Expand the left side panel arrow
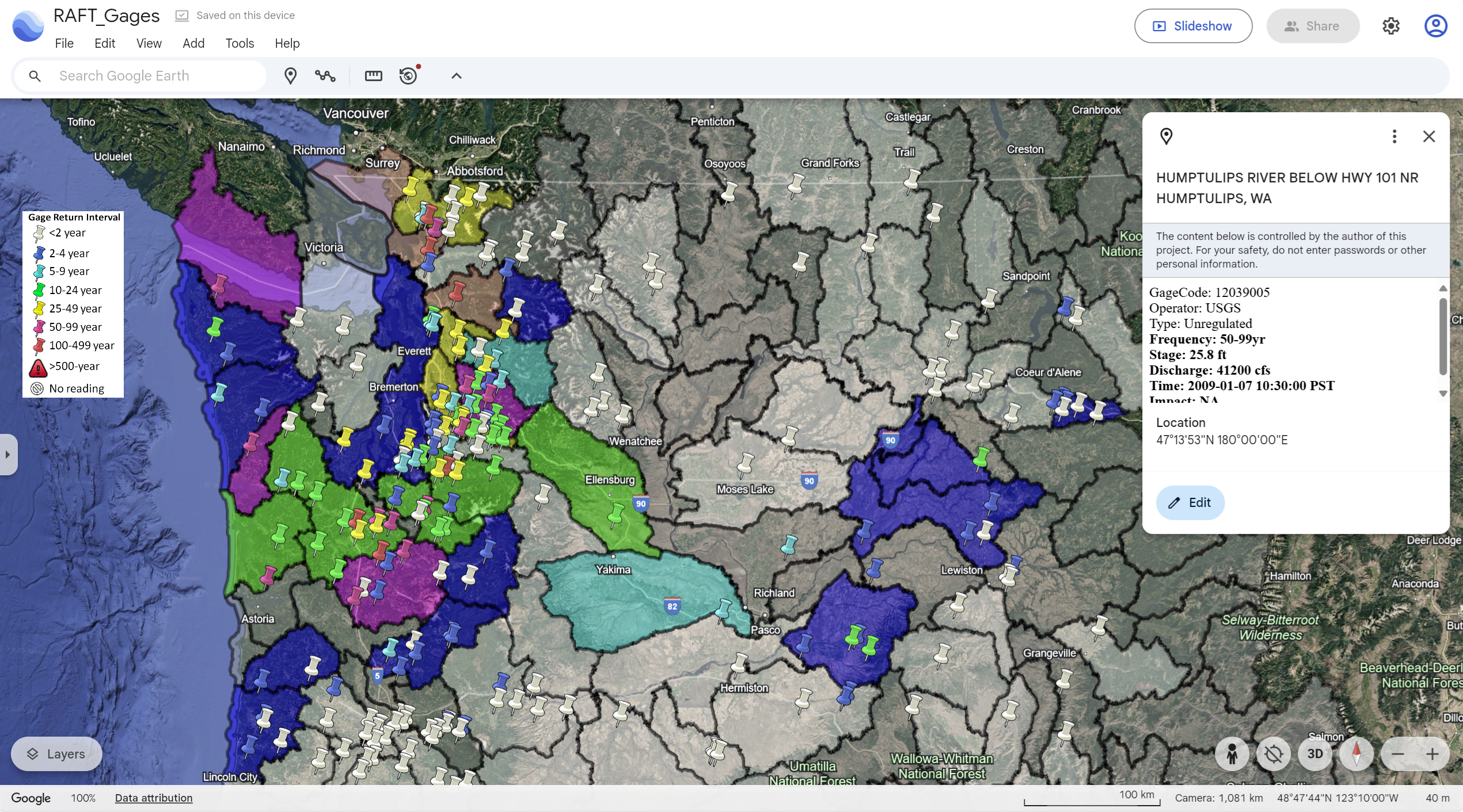Viewport: 1463px width, 812px height. (x=7, y=454)
